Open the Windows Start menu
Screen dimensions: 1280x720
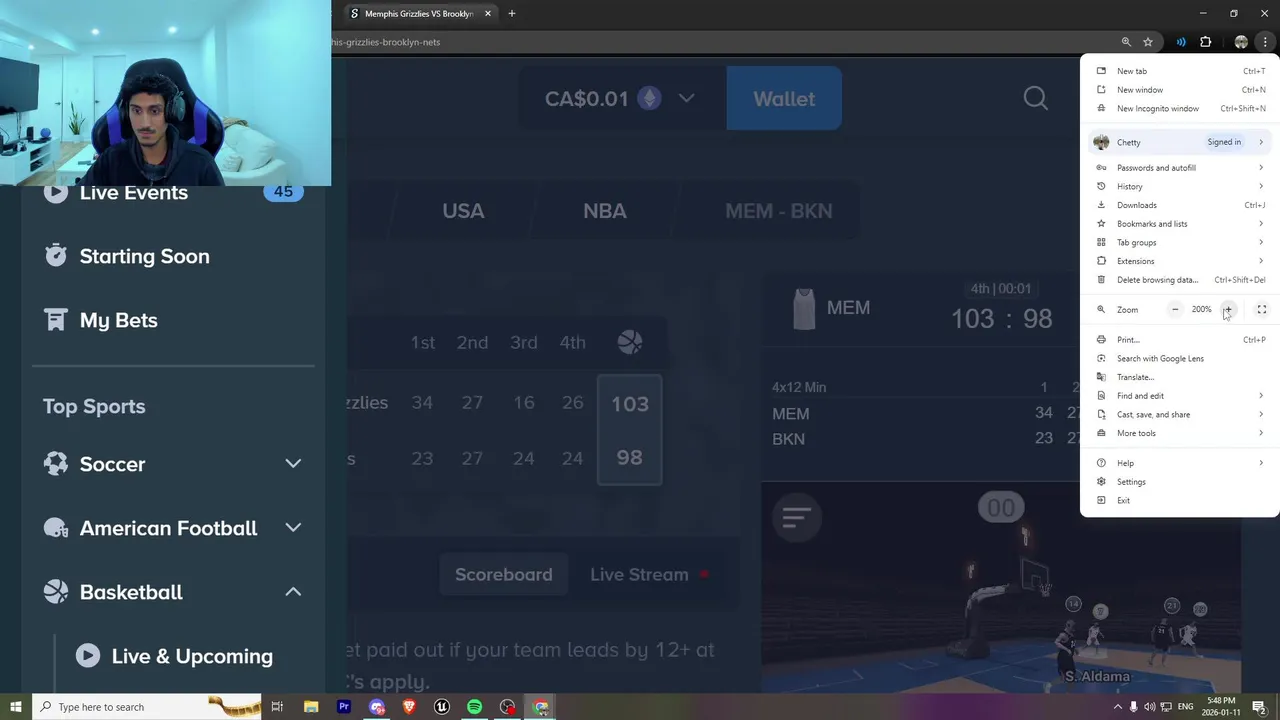15,707
